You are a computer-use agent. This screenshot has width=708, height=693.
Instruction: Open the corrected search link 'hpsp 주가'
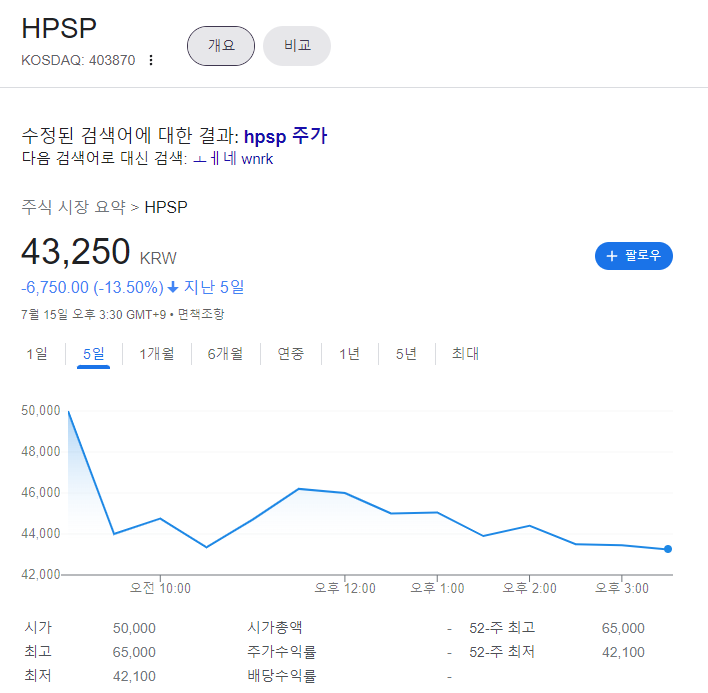coord(285,136)
